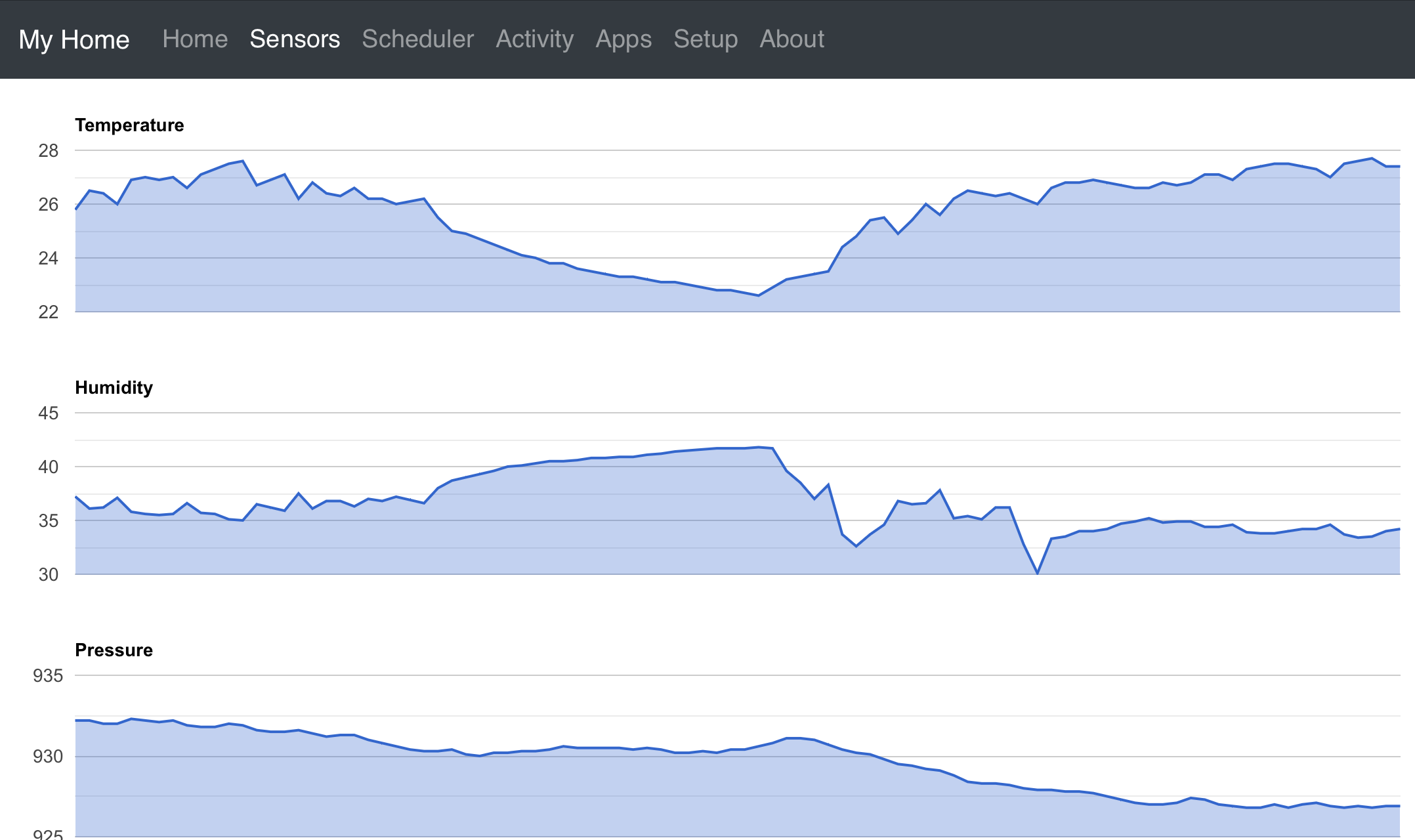Click the Temperature chart title
This screenshot has height=840, width=1415.
coord(129,125)
